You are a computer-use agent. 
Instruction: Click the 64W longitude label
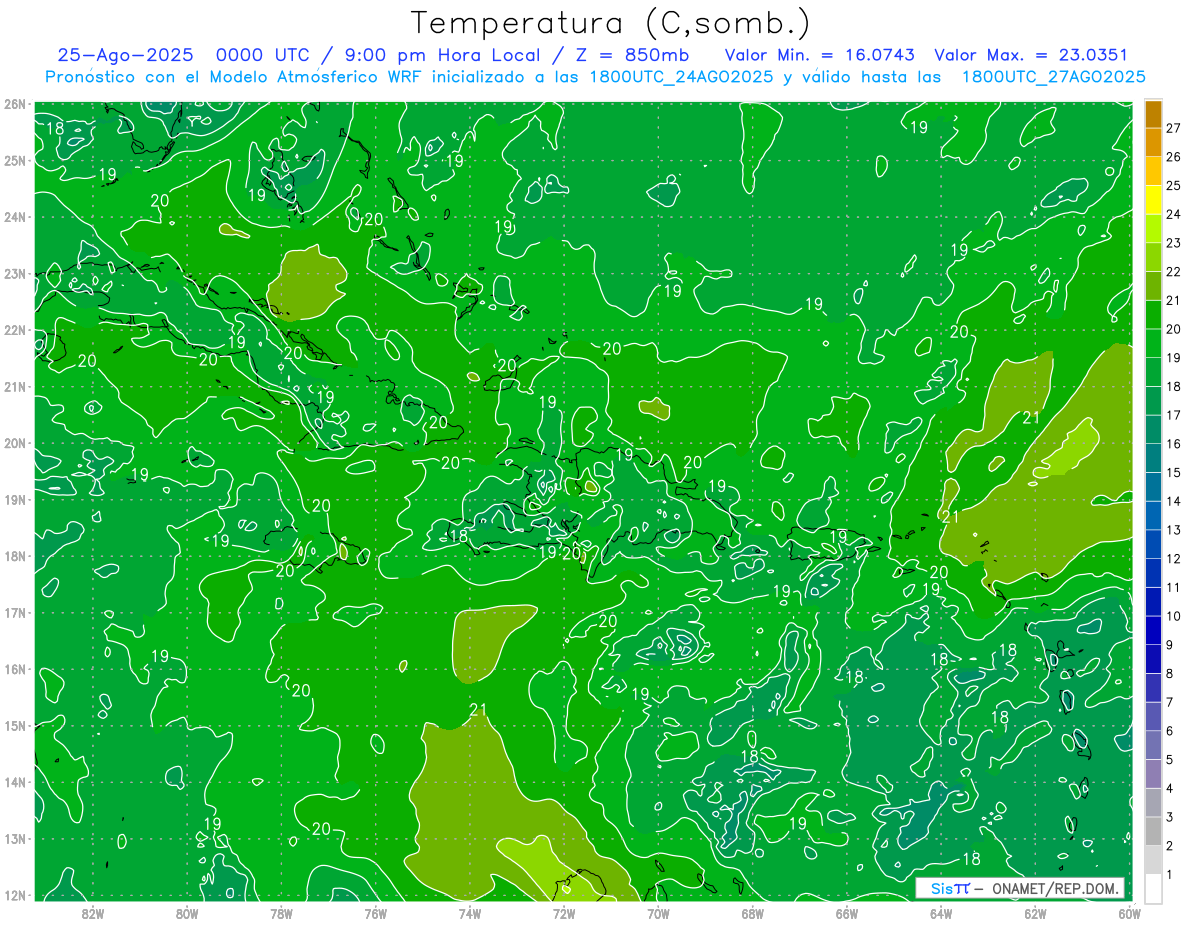(x=941, y=913)
